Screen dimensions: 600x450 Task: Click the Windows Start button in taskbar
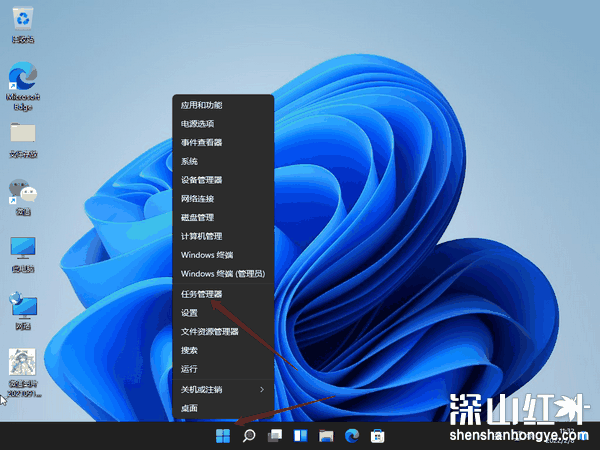223,435
